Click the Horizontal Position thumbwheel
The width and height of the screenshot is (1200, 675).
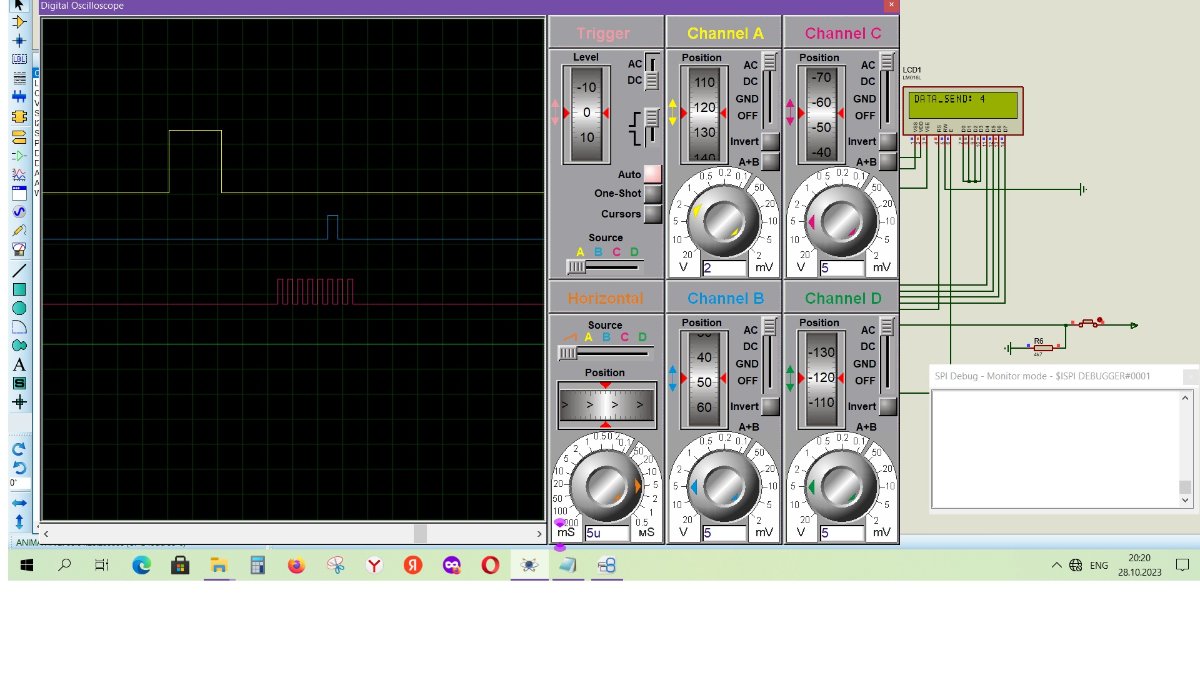coord(606,405)
